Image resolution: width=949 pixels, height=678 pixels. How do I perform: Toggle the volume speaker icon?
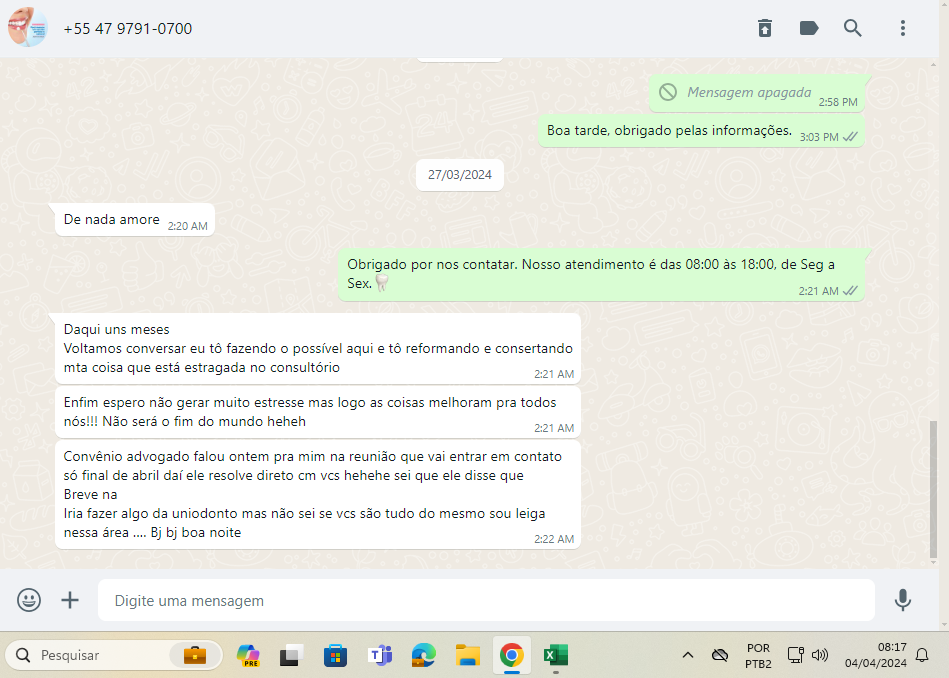821,656
